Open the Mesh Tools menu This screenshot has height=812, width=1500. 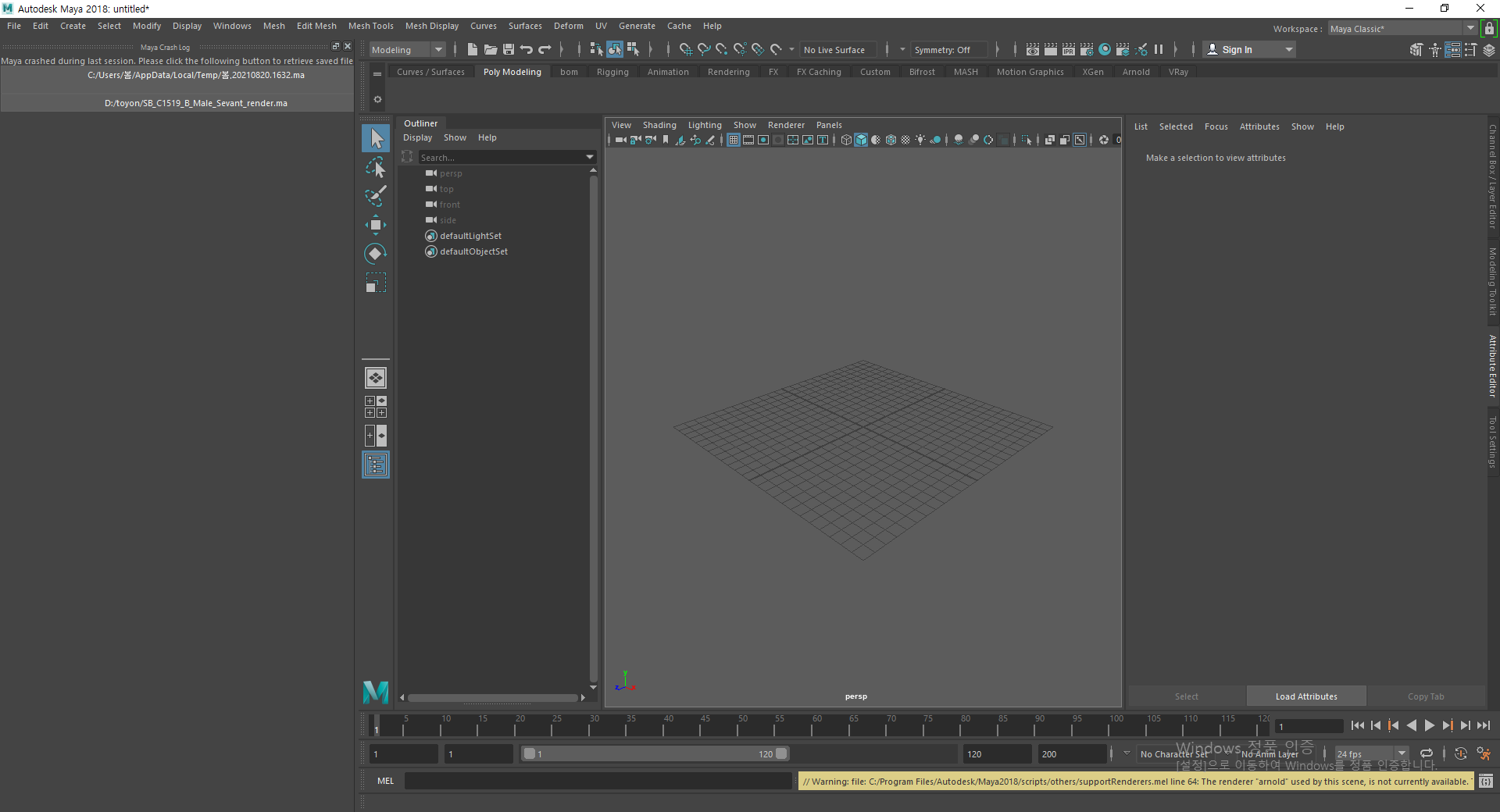point(370,26)
